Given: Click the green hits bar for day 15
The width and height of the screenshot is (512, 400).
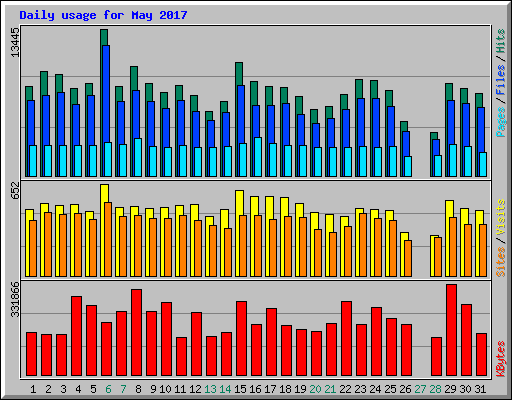Looking at the screenshot, I should 239,73.
